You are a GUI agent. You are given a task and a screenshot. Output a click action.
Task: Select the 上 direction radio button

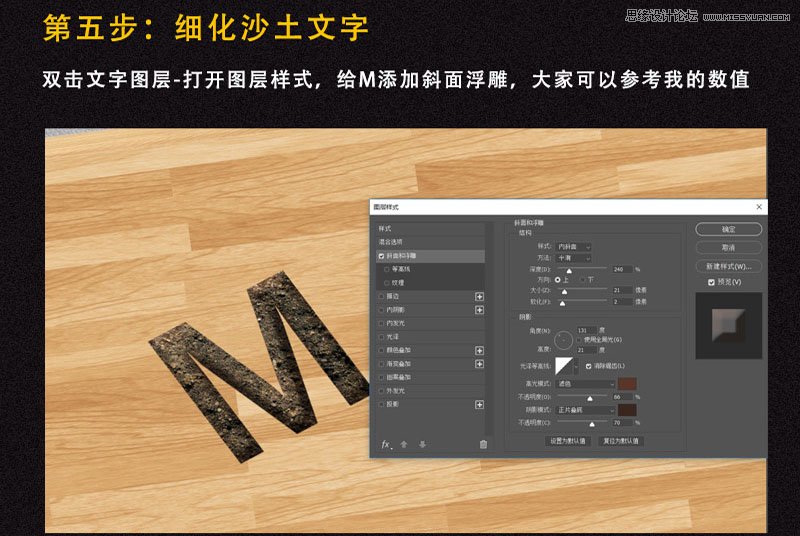pos(558,279)
